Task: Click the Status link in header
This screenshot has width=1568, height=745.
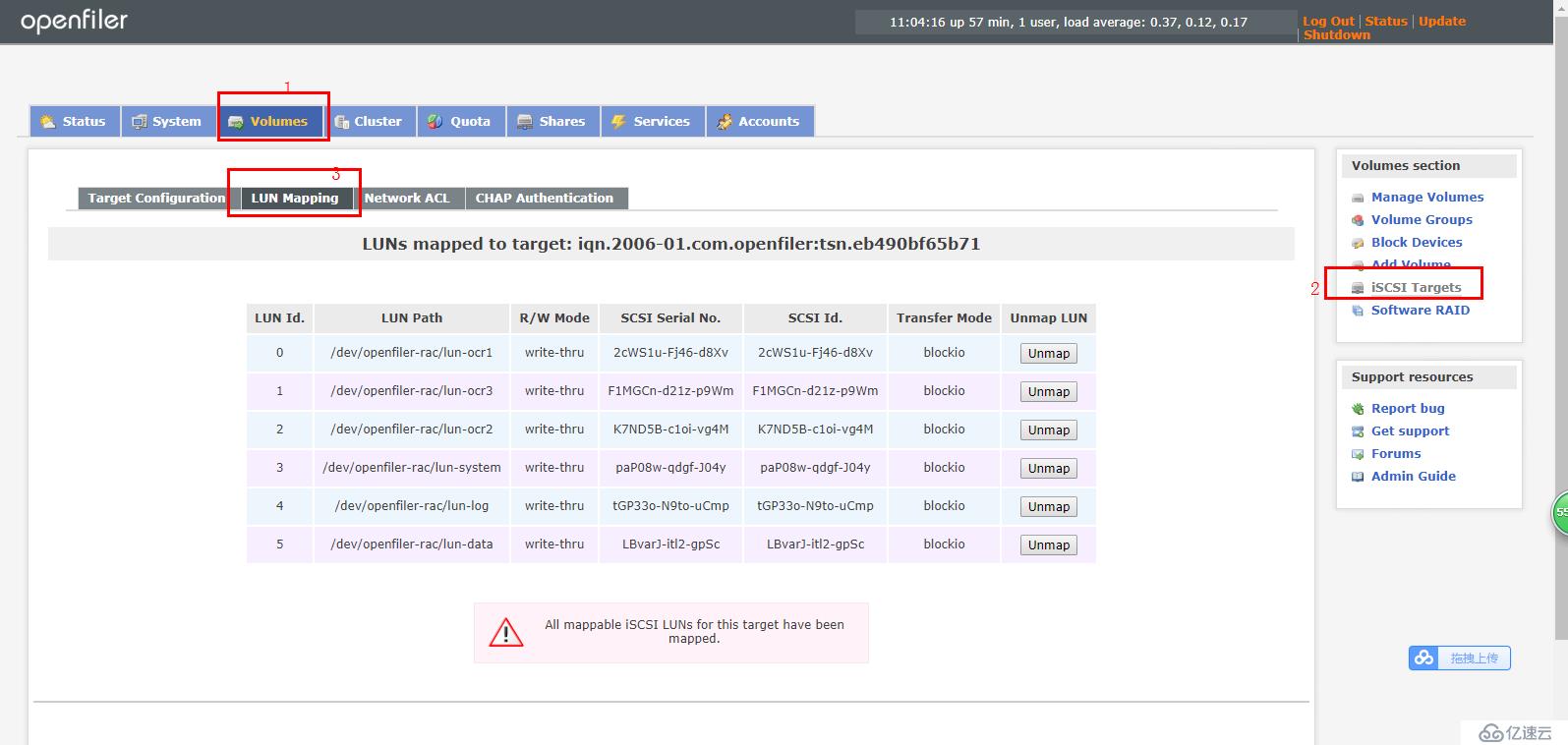Action: [1386, 22]
